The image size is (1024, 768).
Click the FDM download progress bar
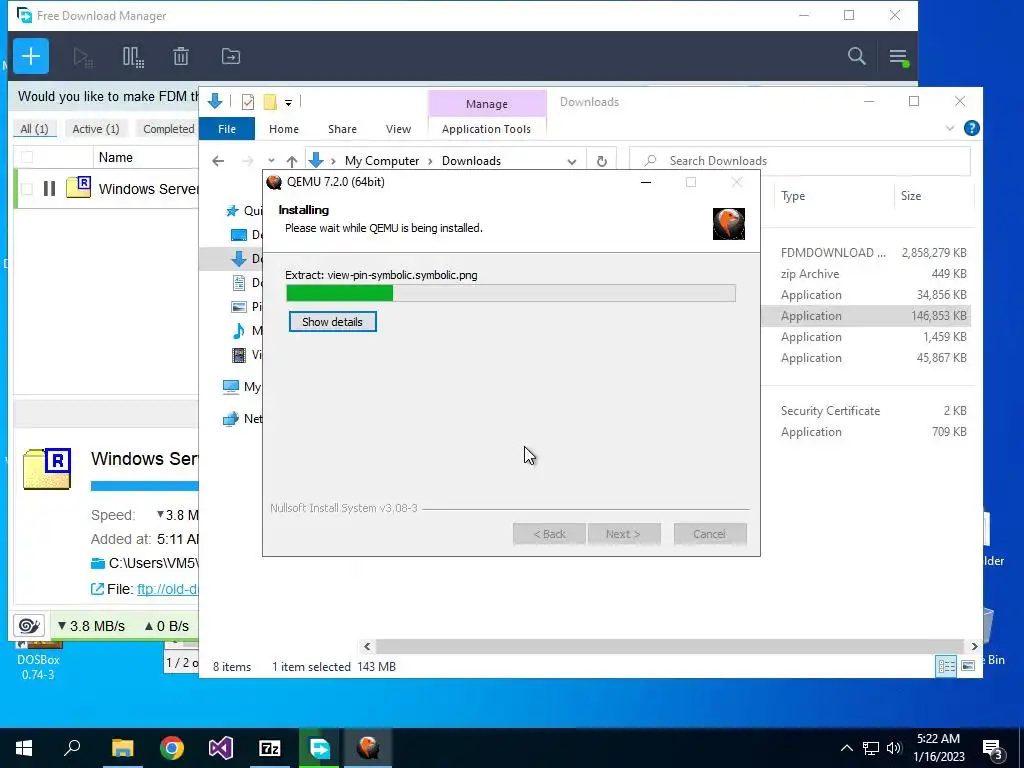(x=144, y=486)
